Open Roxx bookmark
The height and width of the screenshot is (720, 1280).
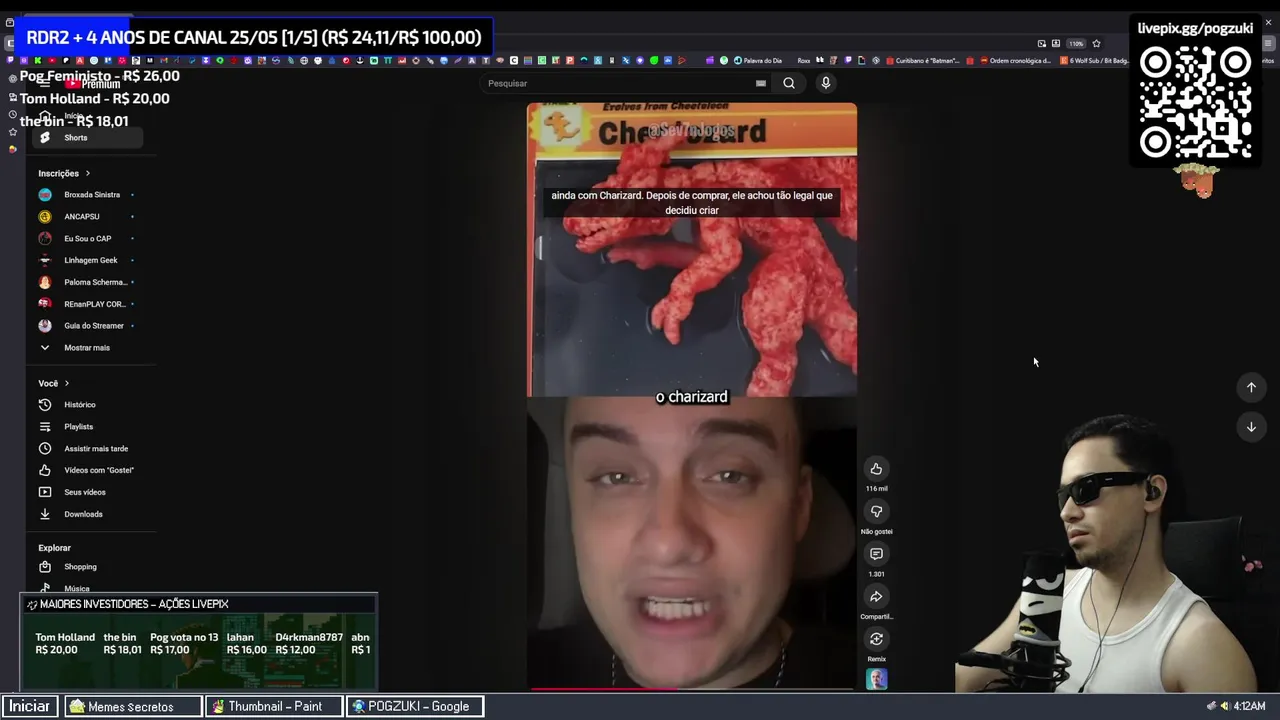pos(804,61)
